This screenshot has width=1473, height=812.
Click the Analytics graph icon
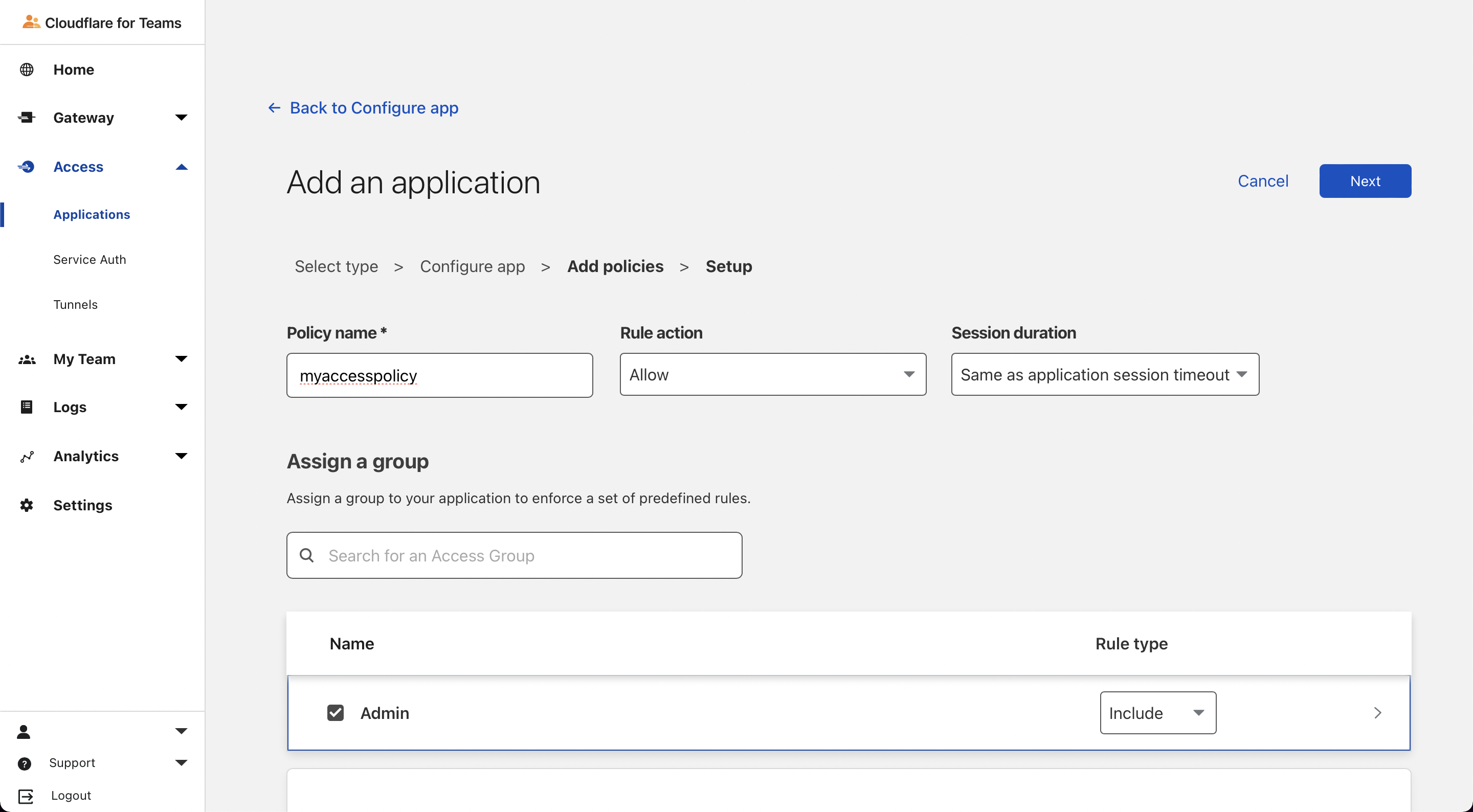tap(26, 456)
